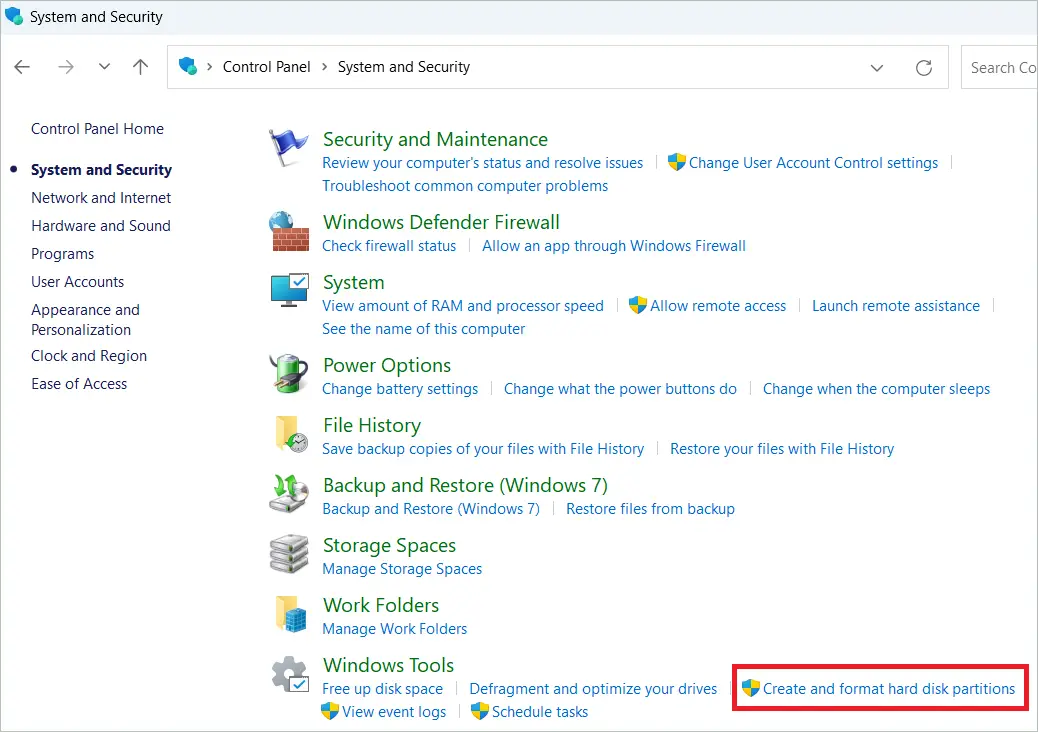Open the Windows Defender Firewall heading
This screenshot has width=1038, height=732.
pyautogui.click(x=441, y=222)
